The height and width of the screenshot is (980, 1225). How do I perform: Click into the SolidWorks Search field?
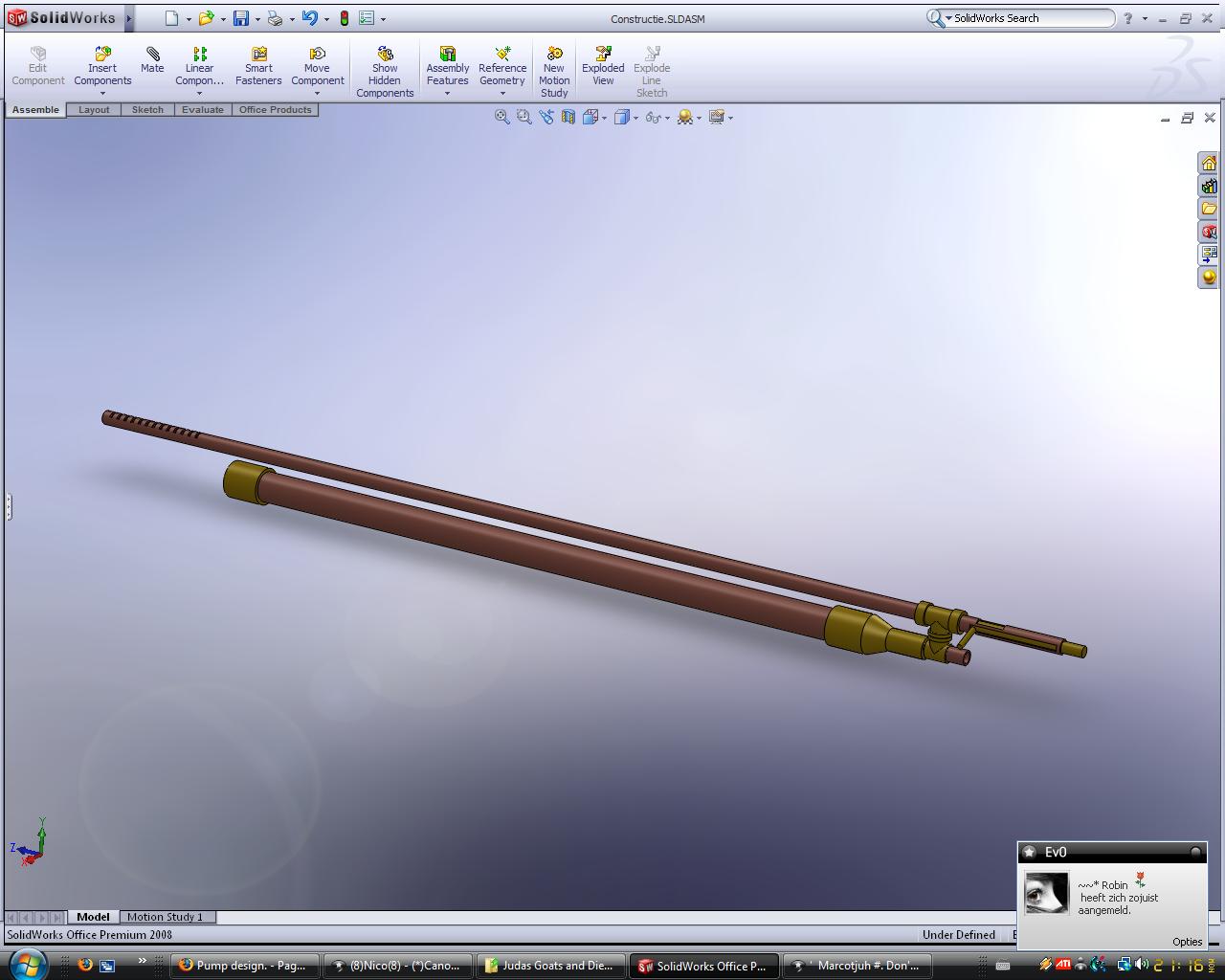tap(1030, 18)
